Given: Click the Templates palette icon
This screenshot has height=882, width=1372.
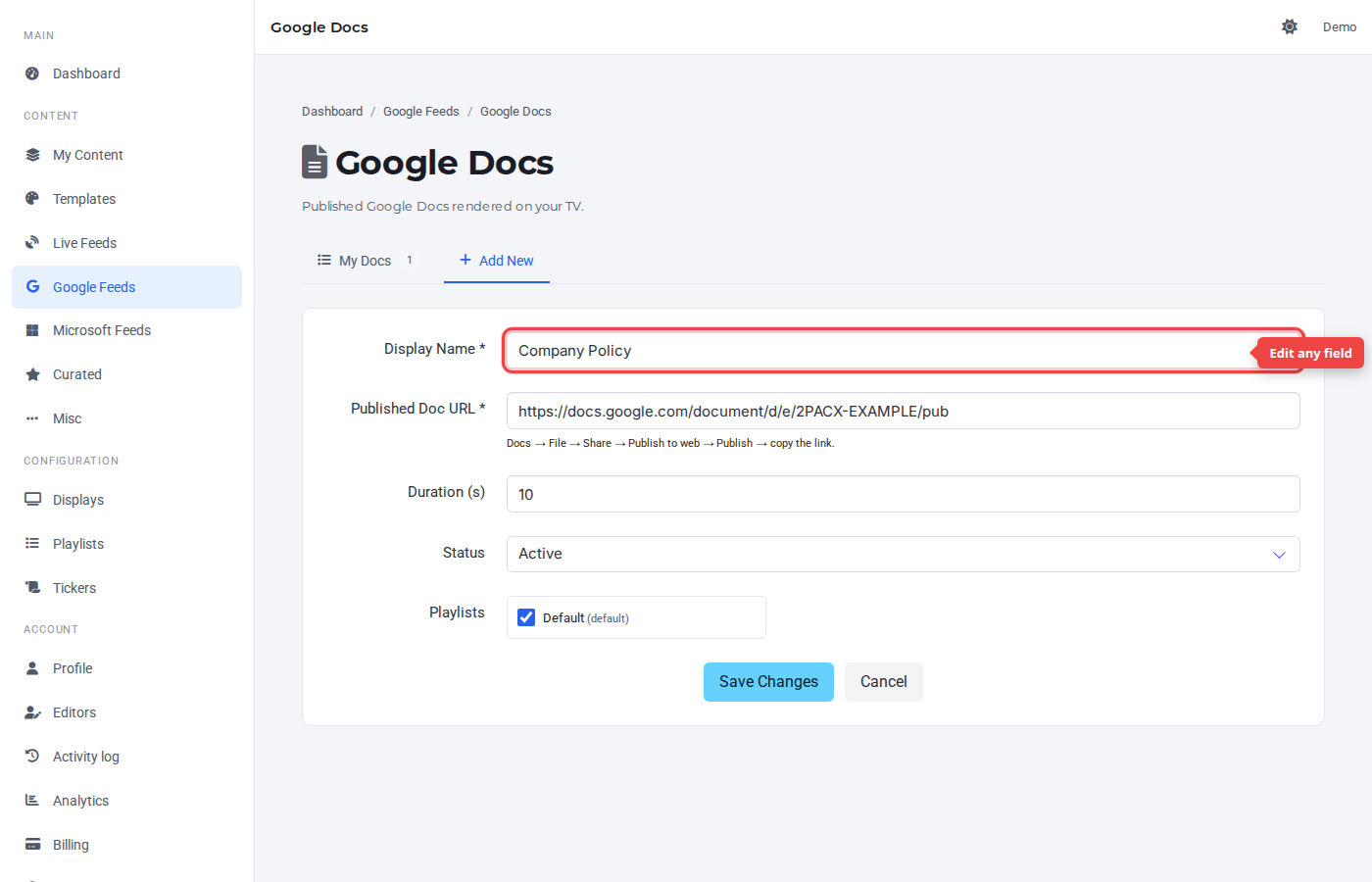Looking at the screenshot, I should pyautogui.click(x=32, y=199).
